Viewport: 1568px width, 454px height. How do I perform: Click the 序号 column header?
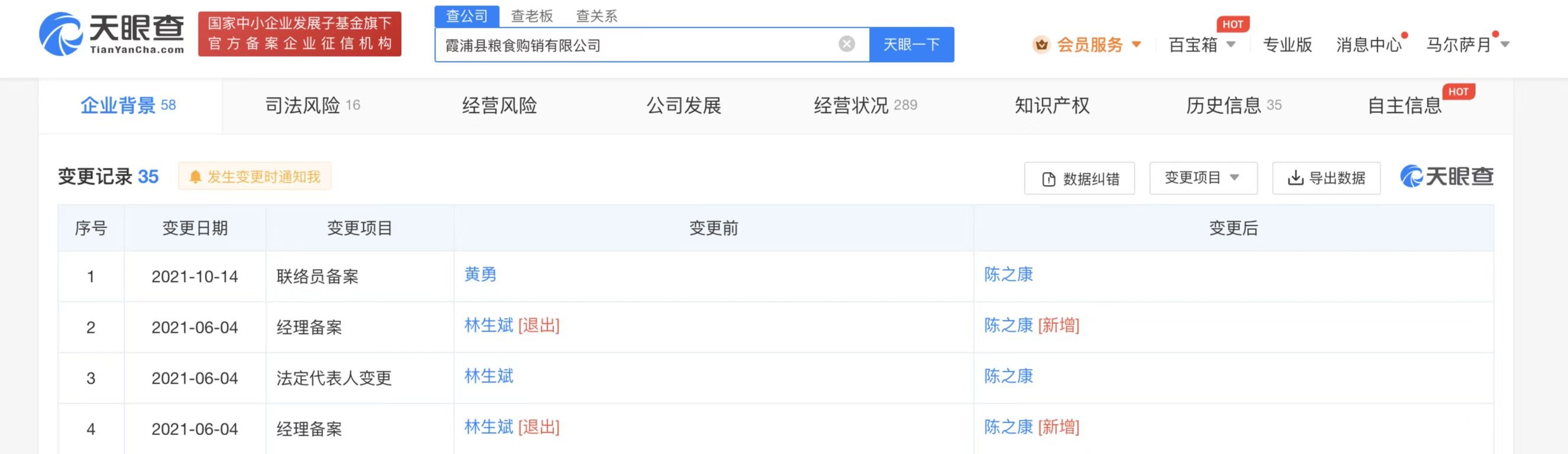(x=91, y=228)
